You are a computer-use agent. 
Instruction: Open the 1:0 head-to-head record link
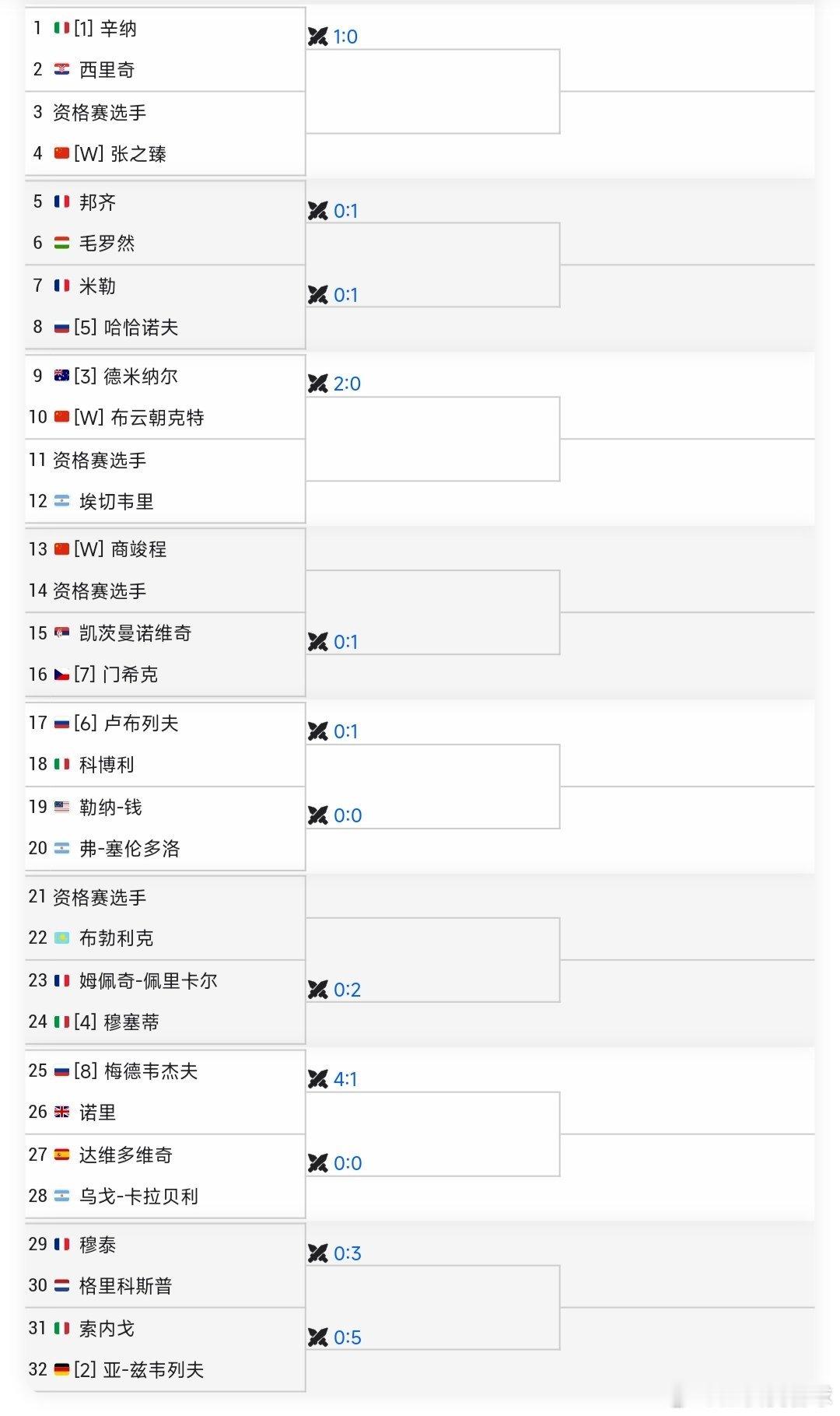click(345, 37)
